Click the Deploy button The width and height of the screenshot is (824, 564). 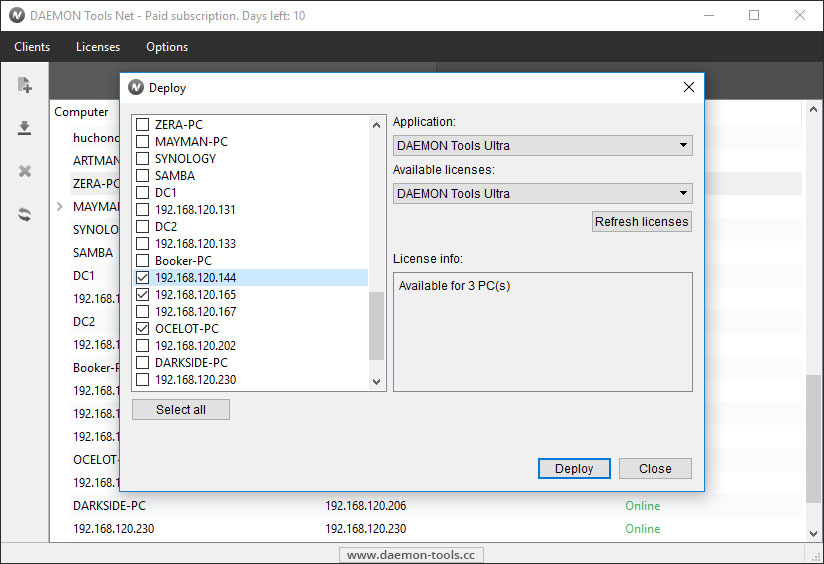[574, 468]
